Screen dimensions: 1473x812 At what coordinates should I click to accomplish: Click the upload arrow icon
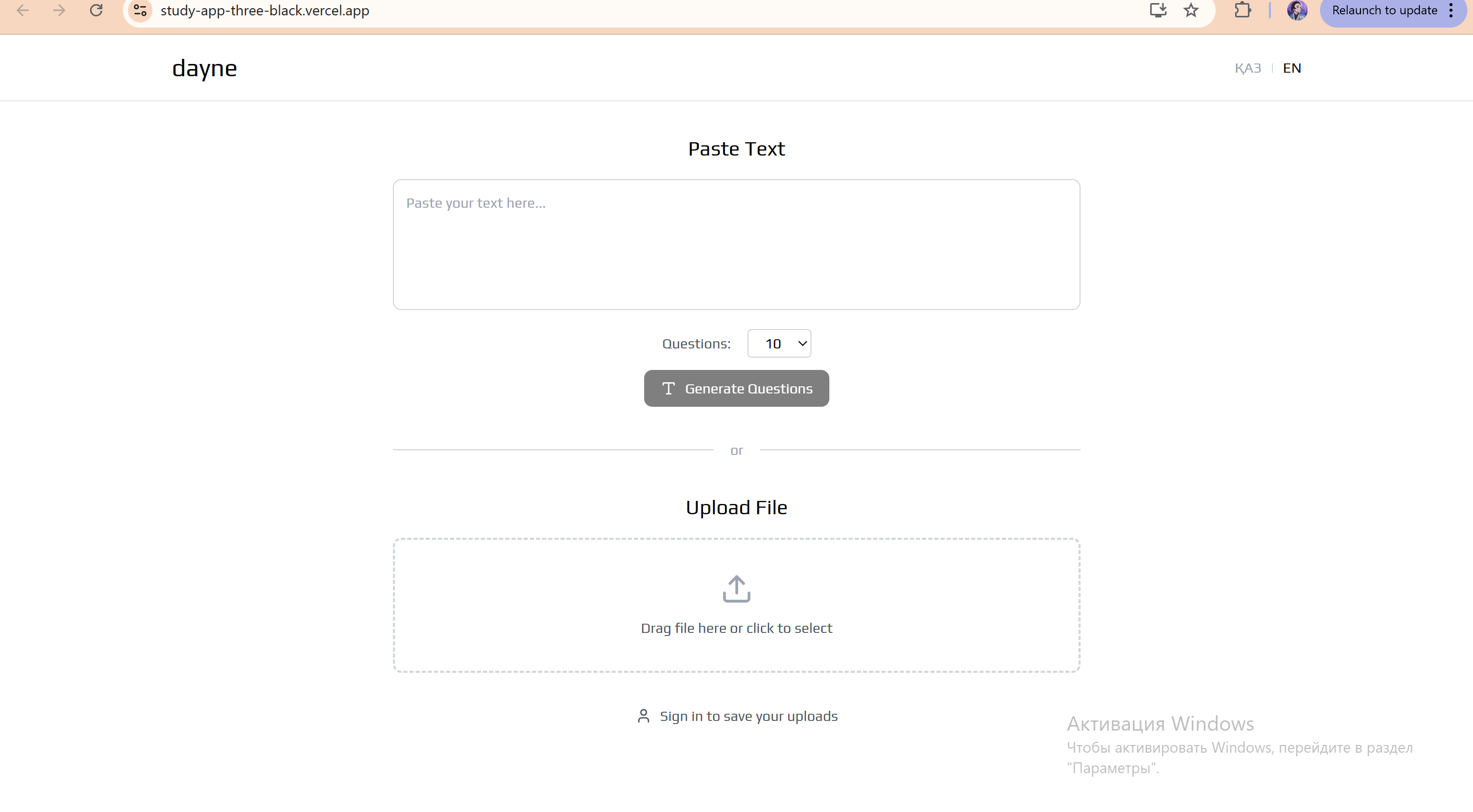click(x=737, y=589)
